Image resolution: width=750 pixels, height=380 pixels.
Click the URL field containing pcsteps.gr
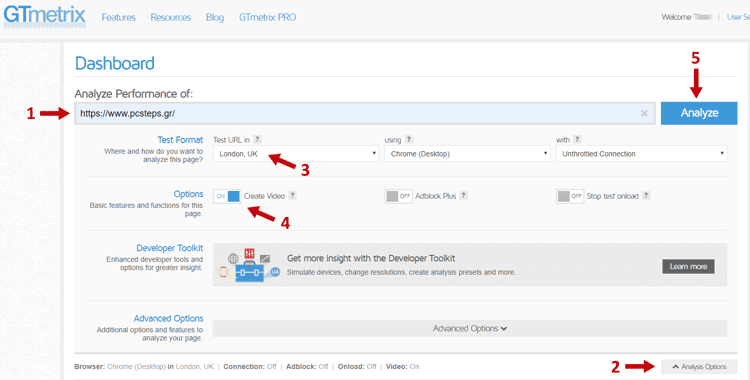tap(364, 113)
